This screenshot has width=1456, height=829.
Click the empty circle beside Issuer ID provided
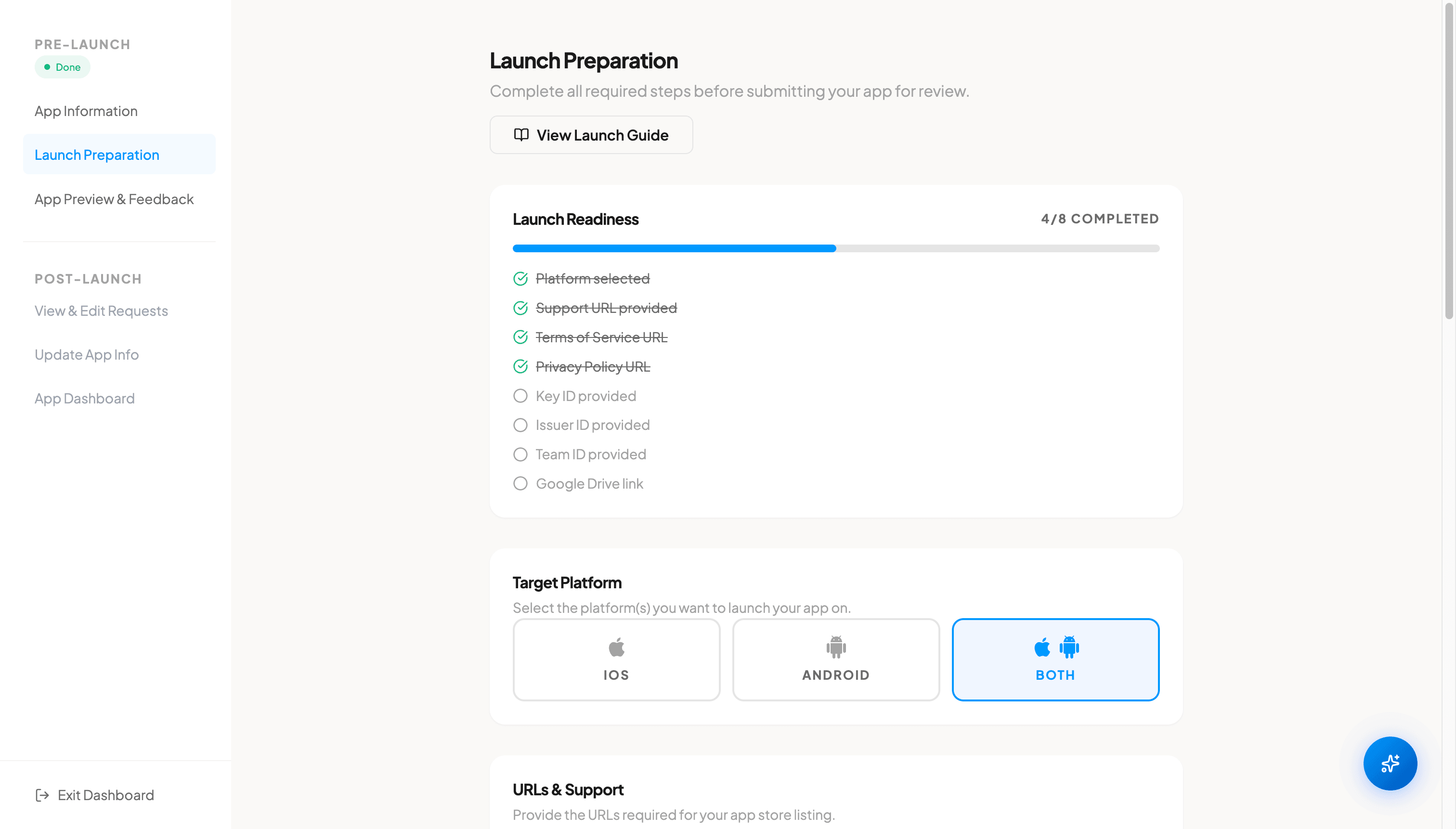point(520,425)
